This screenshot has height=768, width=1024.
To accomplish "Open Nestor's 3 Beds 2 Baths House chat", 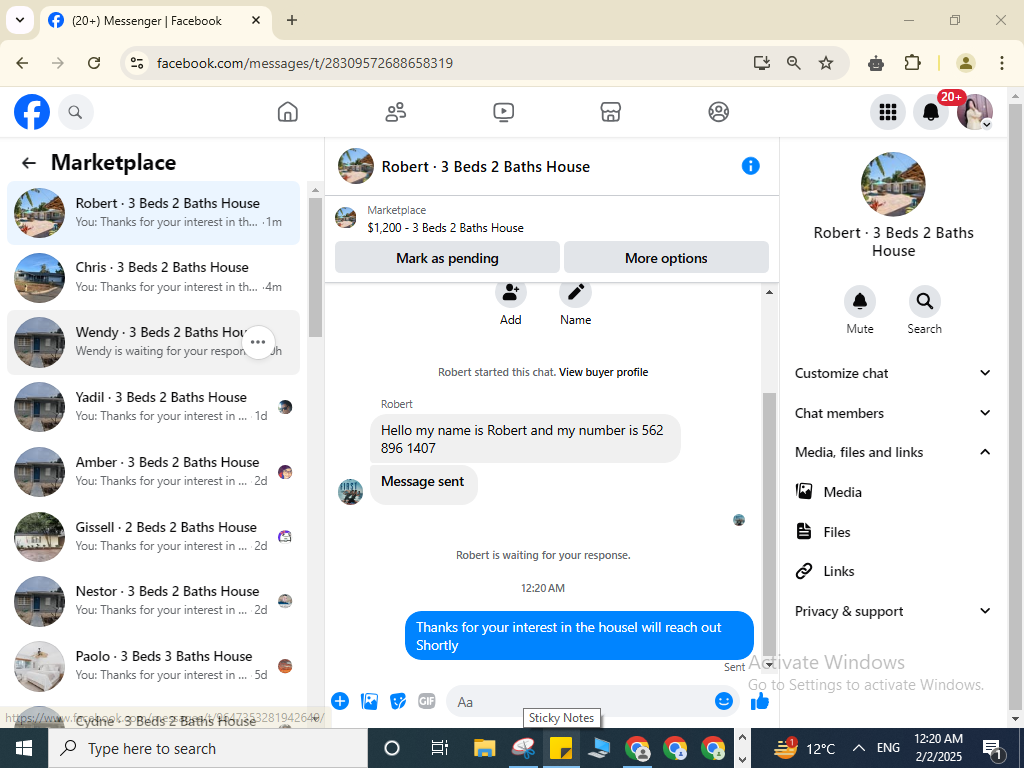I will pyautogui.click(x=153, y=600).
